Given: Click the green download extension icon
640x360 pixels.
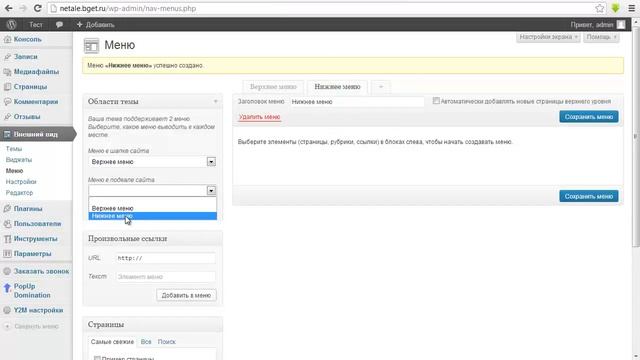Looking at the screenshot, I should (616, 8).
